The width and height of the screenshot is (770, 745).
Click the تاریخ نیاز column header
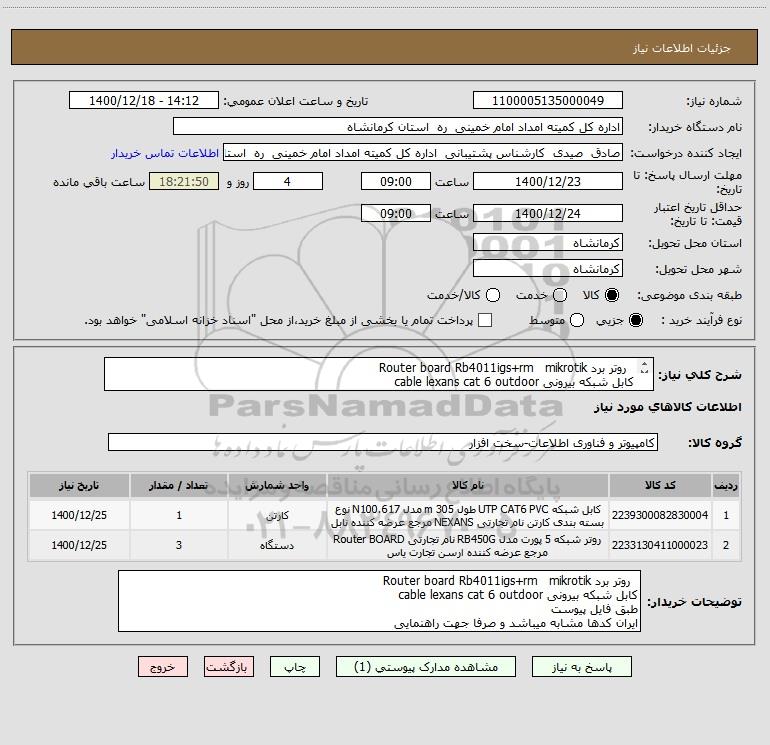[x=79, y=485]
